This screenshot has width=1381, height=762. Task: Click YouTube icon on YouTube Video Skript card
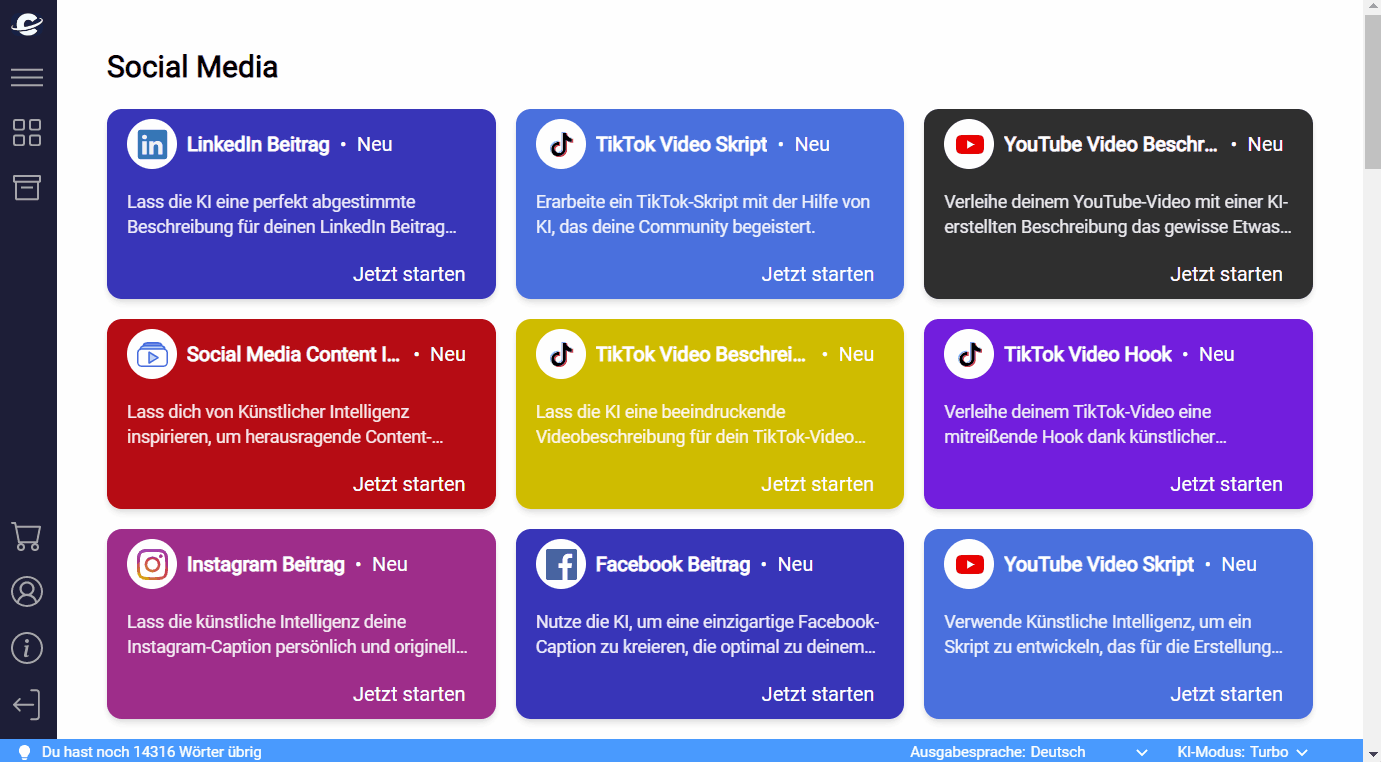pos(969,564)
